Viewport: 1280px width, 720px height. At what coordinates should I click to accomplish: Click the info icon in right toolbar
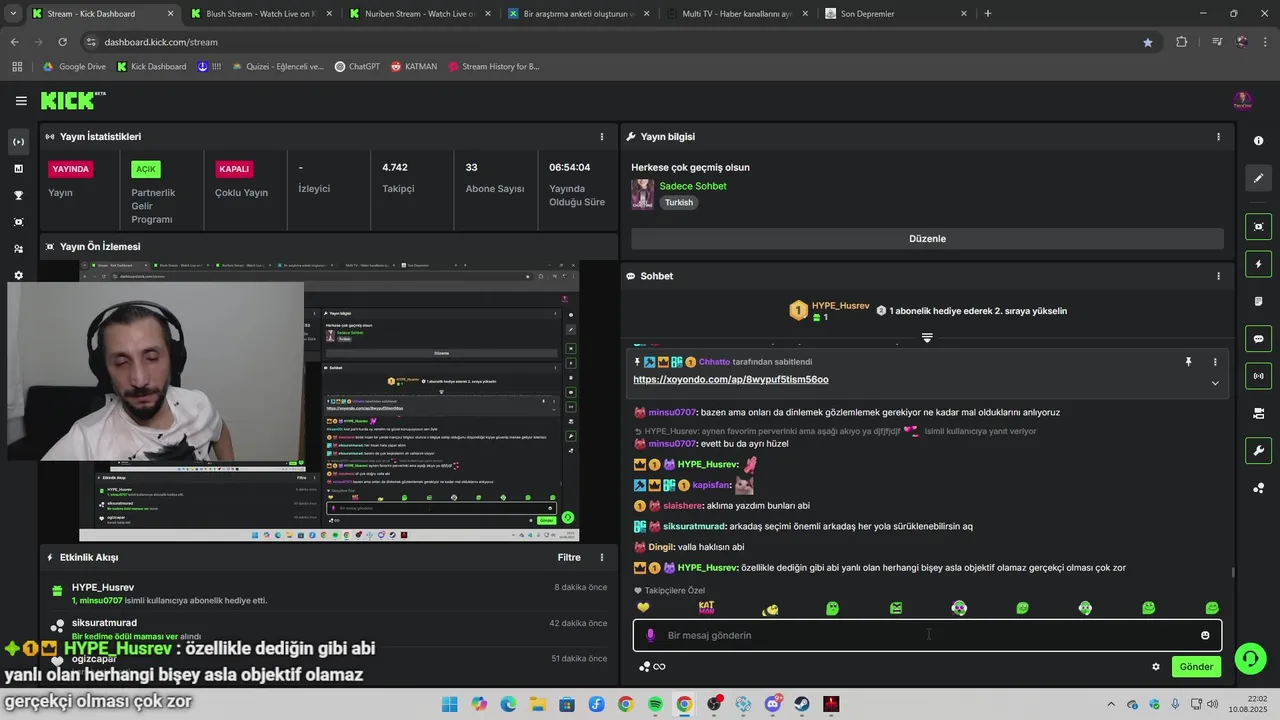pyautogui.click(x=1258, y=141)
